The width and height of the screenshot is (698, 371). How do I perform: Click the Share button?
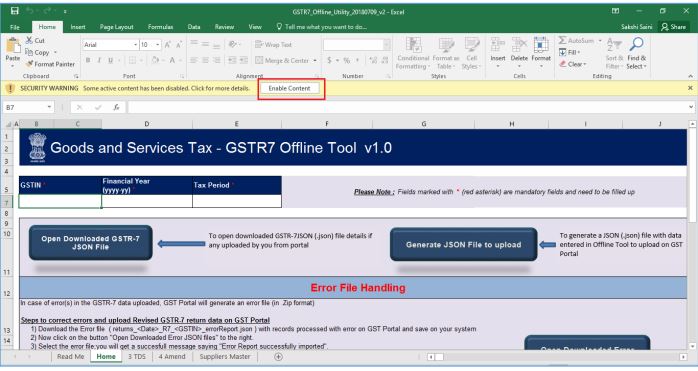click(673, 27)
